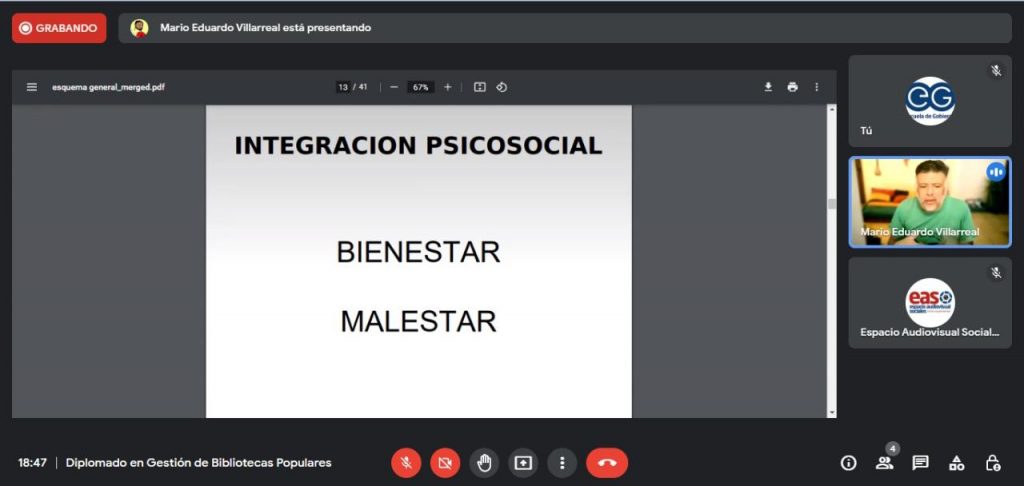Viewport: 1024px width, 486px height.
Task: Open more options in call controls
Action: (x=562, y=462)
